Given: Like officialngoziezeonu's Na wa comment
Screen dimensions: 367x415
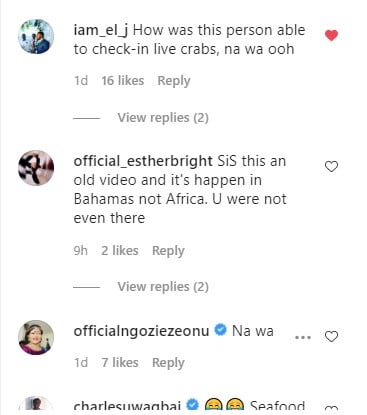Looking at the screenshot, I should (x=331, y=336).
